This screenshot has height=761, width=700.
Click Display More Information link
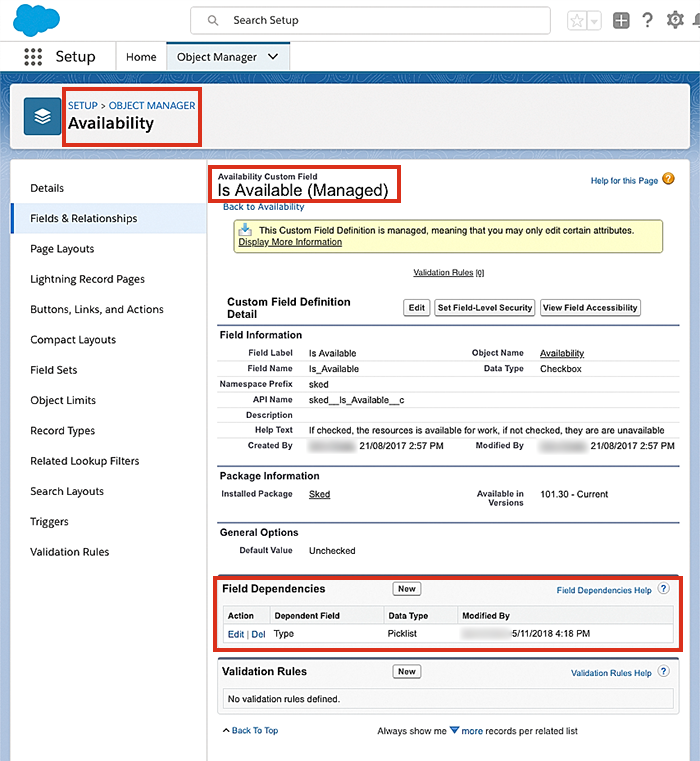(290, 242)
